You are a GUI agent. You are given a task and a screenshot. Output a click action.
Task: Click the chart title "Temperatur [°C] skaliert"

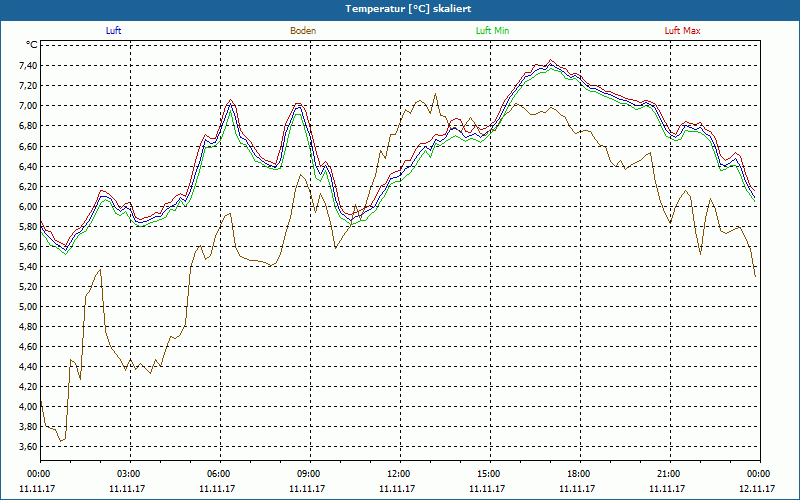[x=408, y=9]
